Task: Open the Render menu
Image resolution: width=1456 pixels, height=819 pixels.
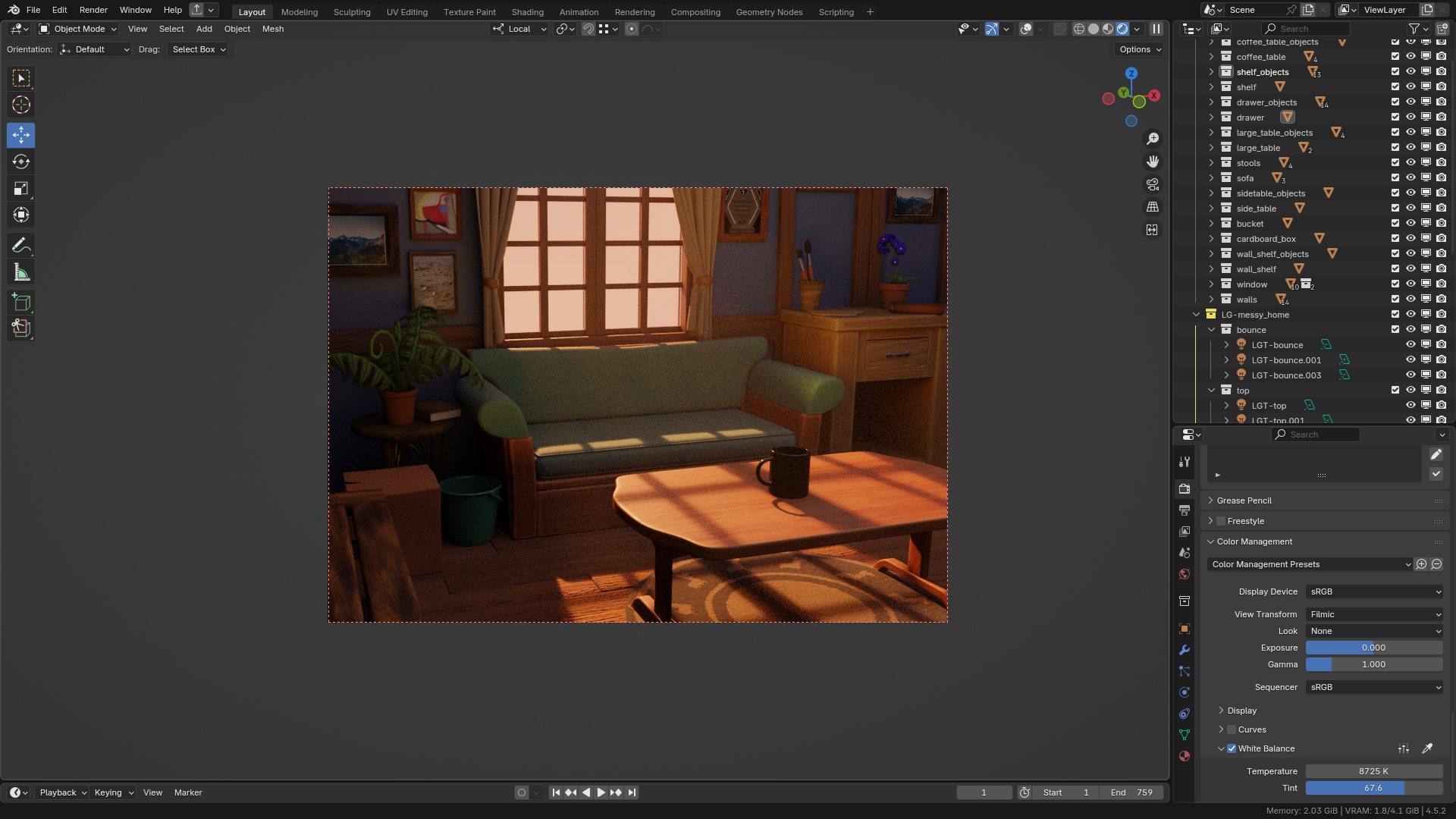Action: [x=93, y=10]
